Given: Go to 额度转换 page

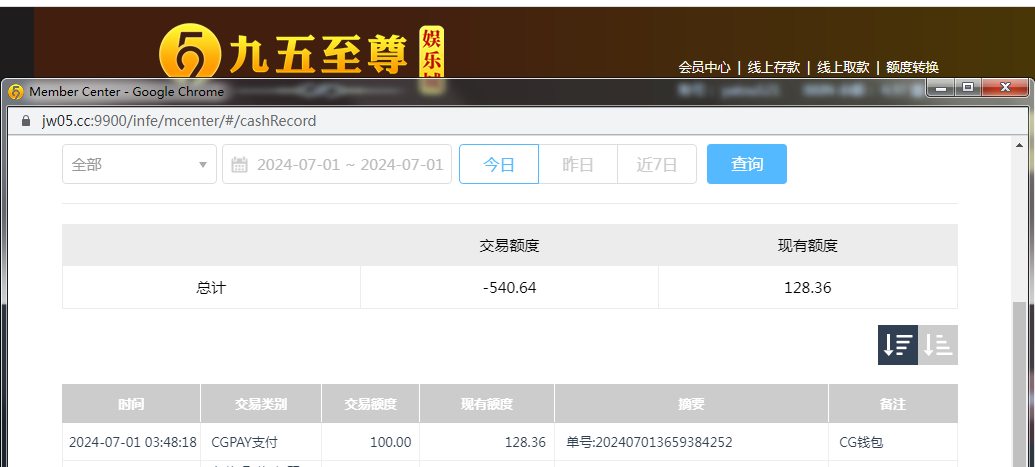Looking at the screenshot, I should [912, 67].
